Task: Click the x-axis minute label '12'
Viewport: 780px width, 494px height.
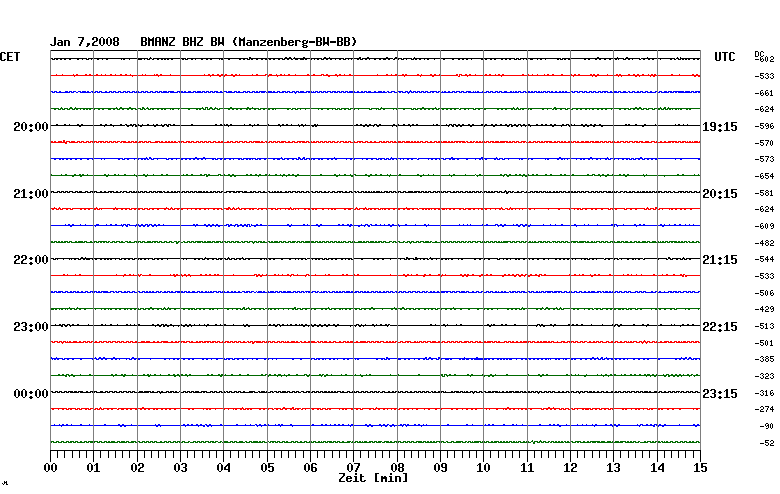Action: pos(571,468)
